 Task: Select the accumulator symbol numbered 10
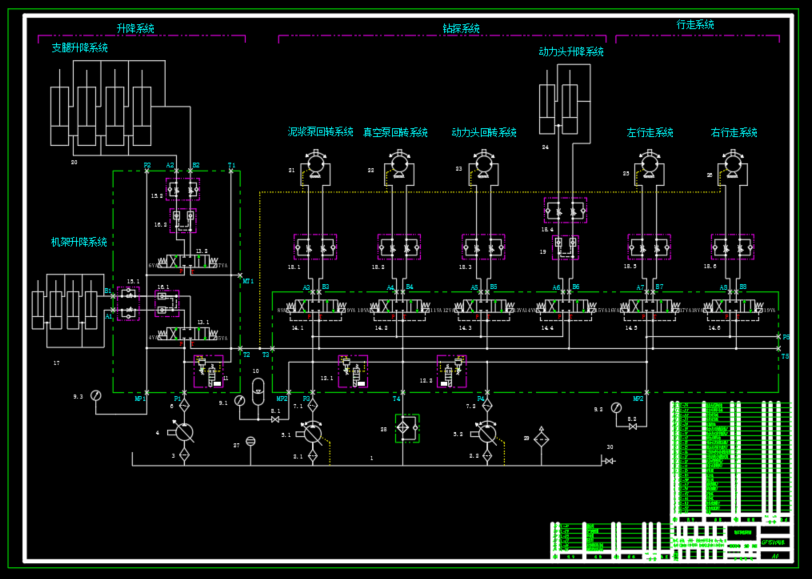point(257,391)
